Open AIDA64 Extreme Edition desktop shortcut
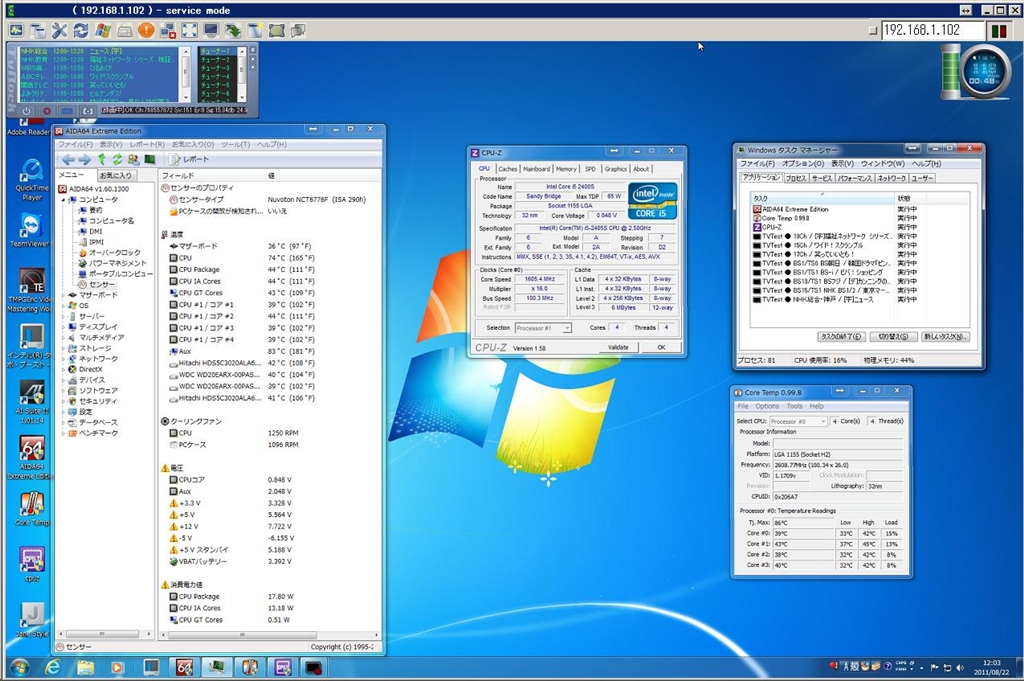This screenshot has height=681, width=1024. [x=31, y=457]
